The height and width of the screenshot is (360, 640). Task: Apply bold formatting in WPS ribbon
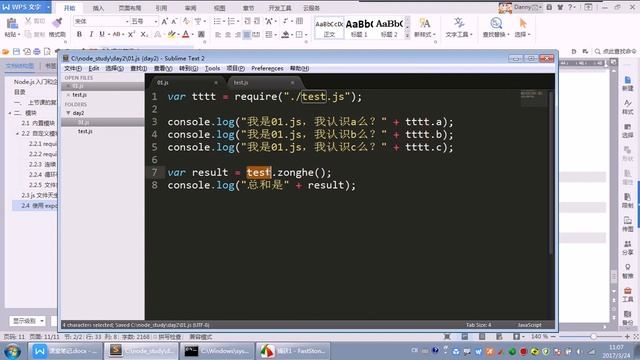coord(79,35)
